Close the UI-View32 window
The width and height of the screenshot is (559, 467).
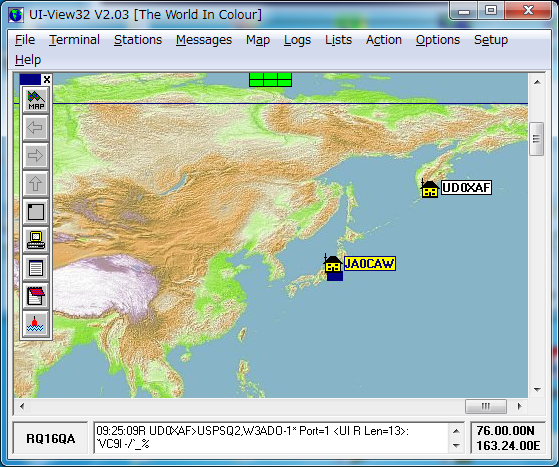coord(528,11)
